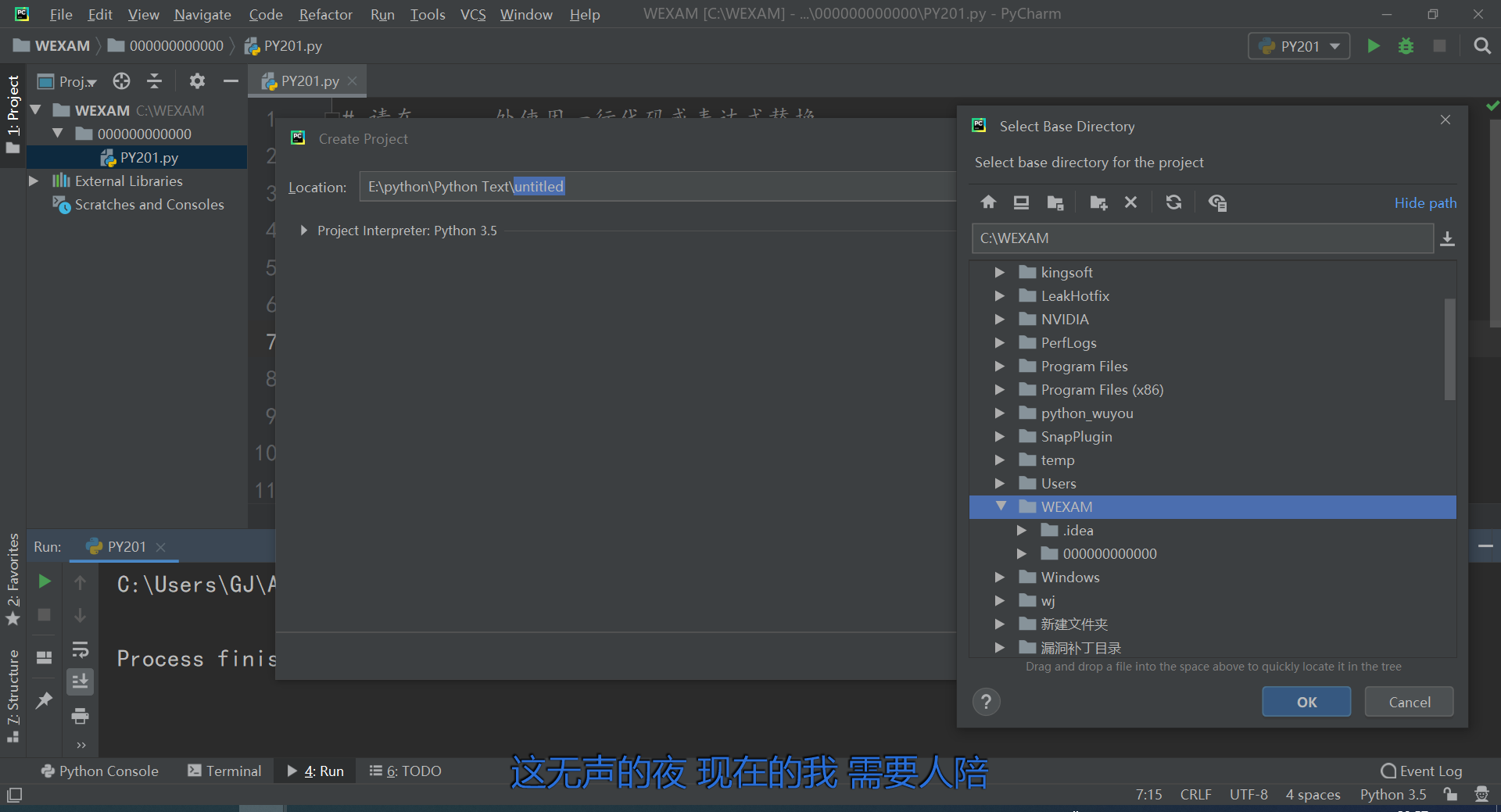1501x812 pixels.
Task: Expand python_wuyou folder
Action: (x=1000, y=413)
